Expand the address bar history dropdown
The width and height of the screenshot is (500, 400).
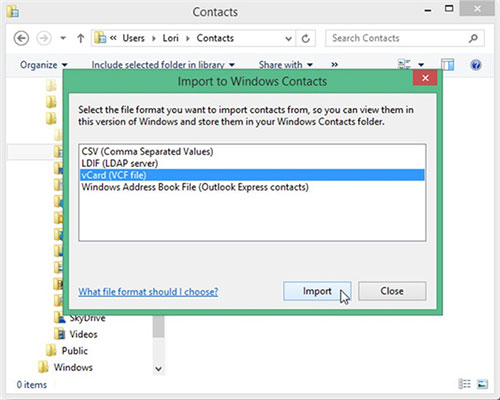point(289,39)
